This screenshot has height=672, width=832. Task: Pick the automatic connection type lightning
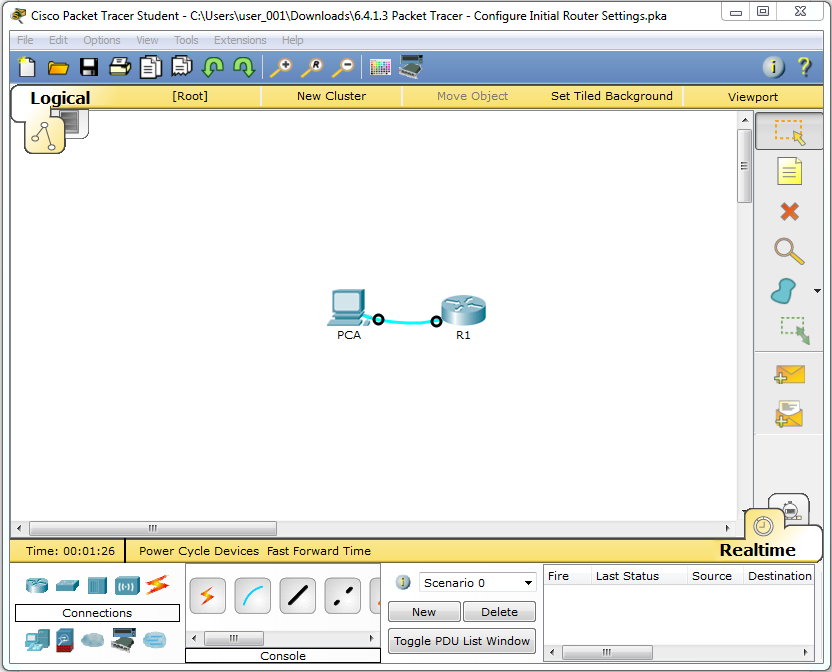(x=207, y=596)
